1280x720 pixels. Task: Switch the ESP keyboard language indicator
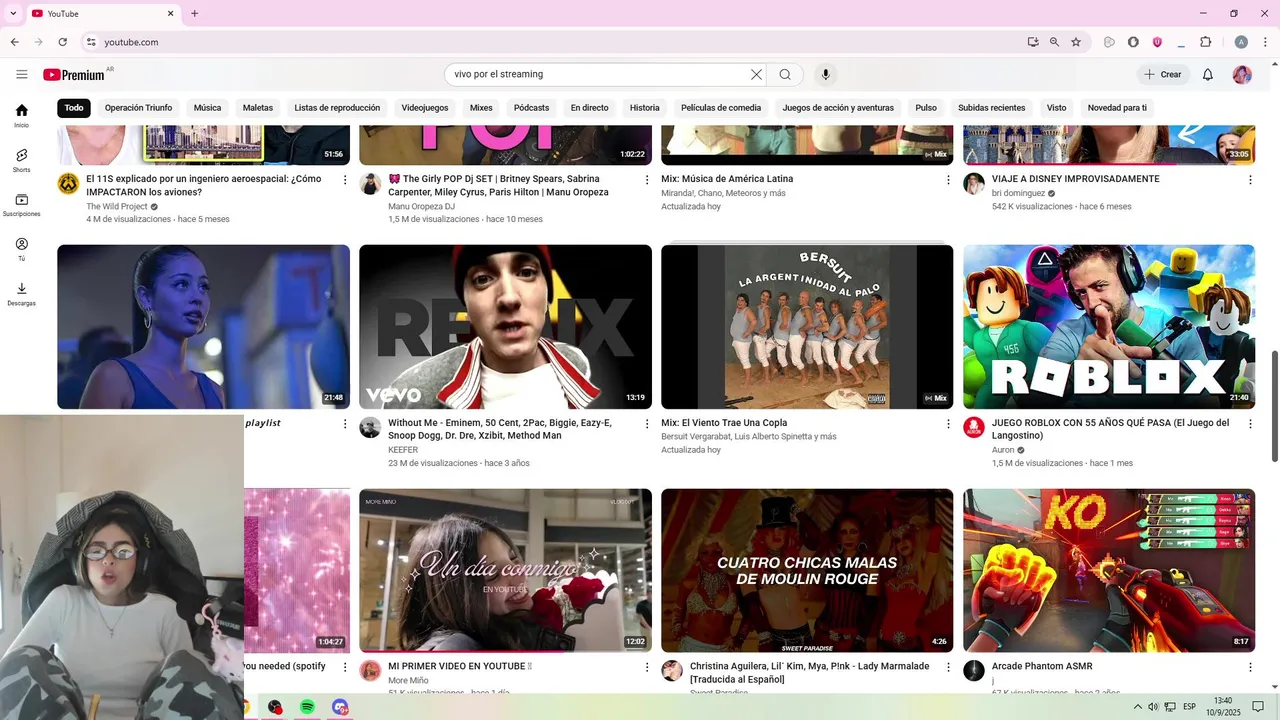tap(1189, 707)
